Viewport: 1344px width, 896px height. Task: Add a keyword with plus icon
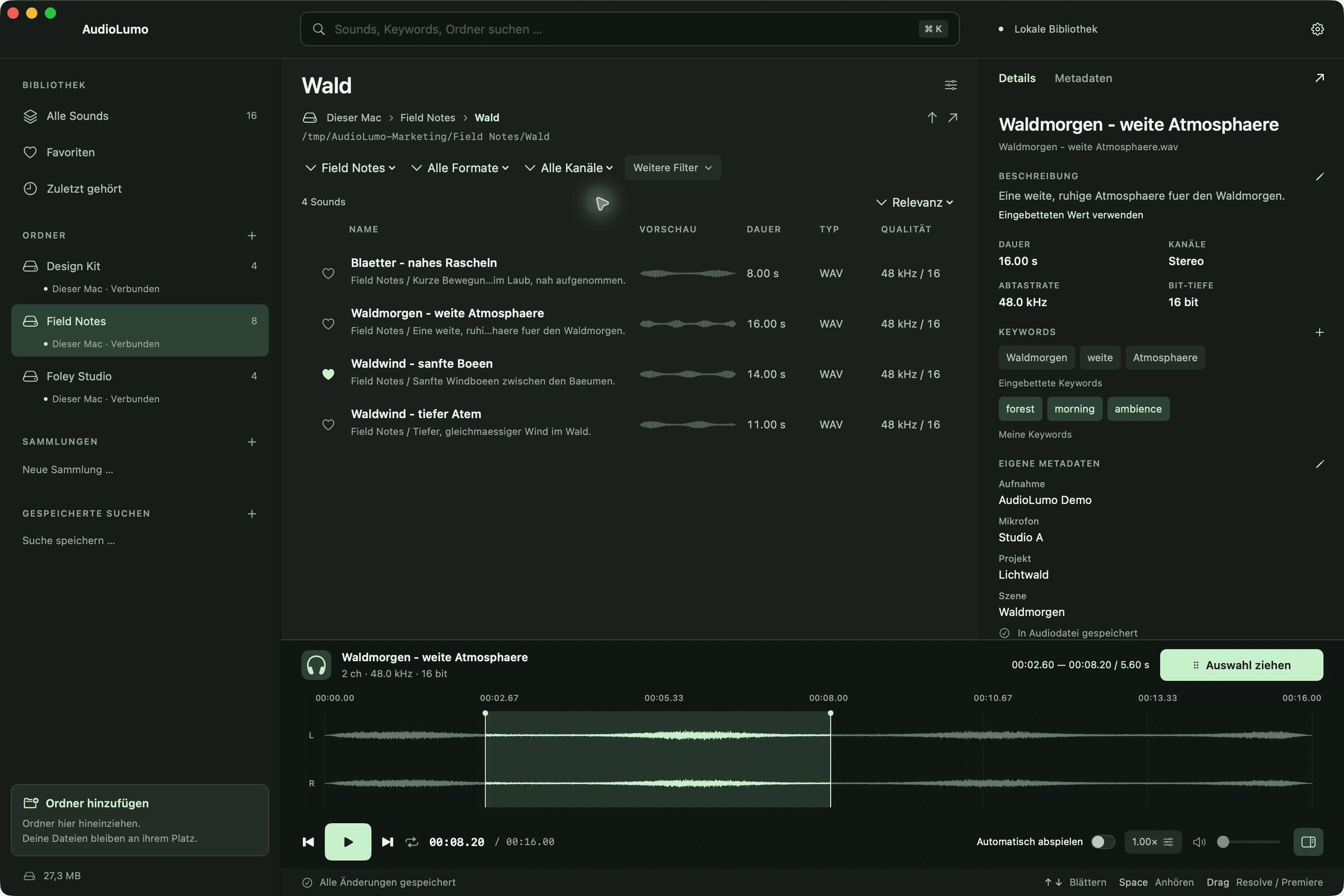[x=1319, y=332]
